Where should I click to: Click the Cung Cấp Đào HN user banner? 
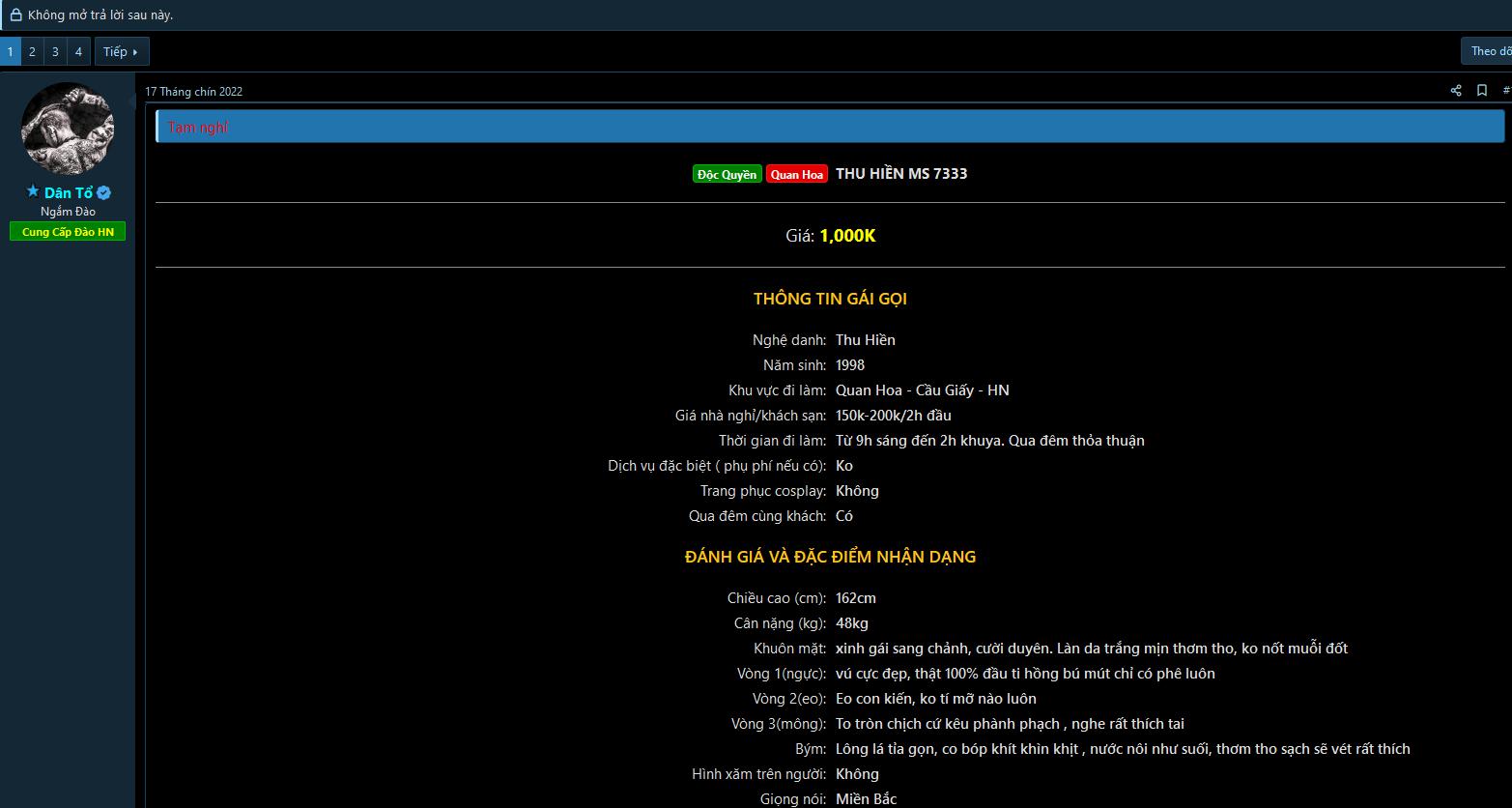(68, 232)
